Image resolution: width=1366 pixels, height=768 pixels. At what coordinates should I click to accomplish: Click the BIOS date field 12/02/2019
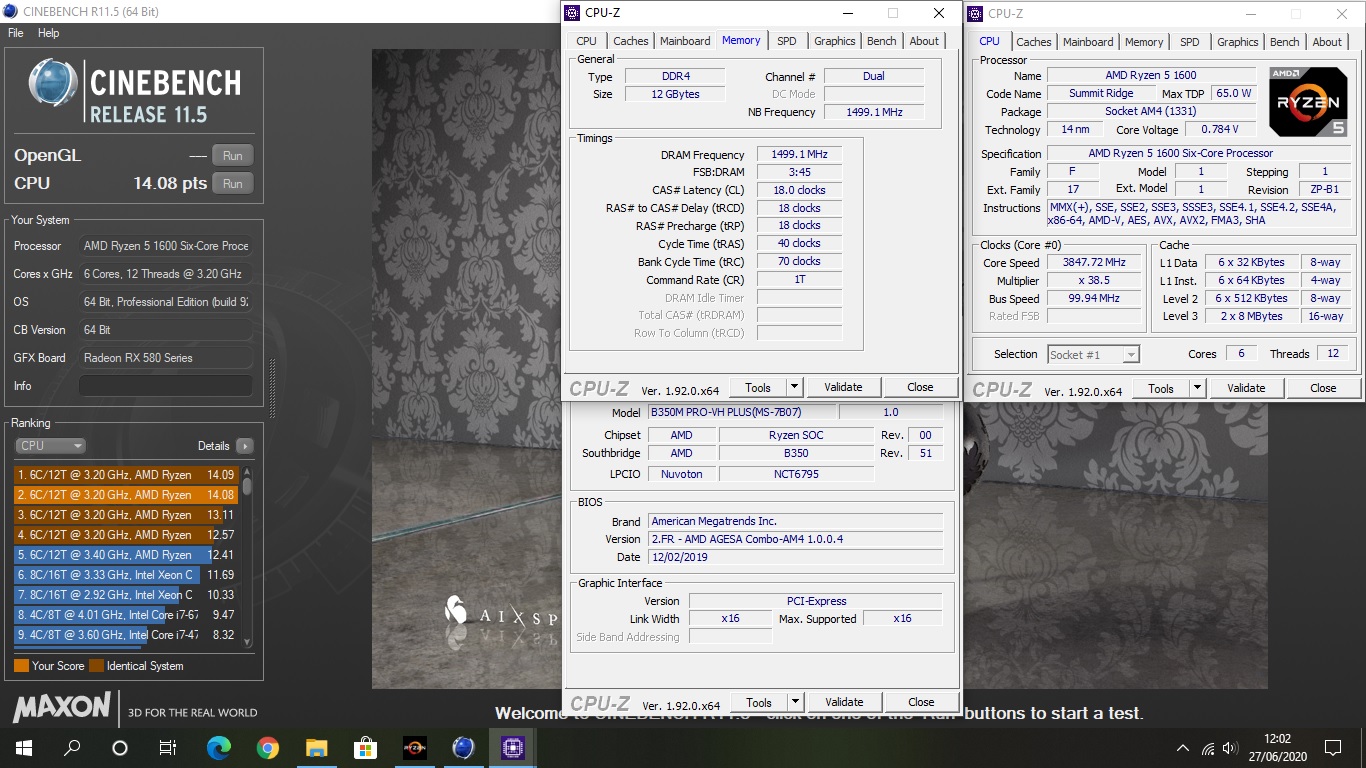pos(796,557)
